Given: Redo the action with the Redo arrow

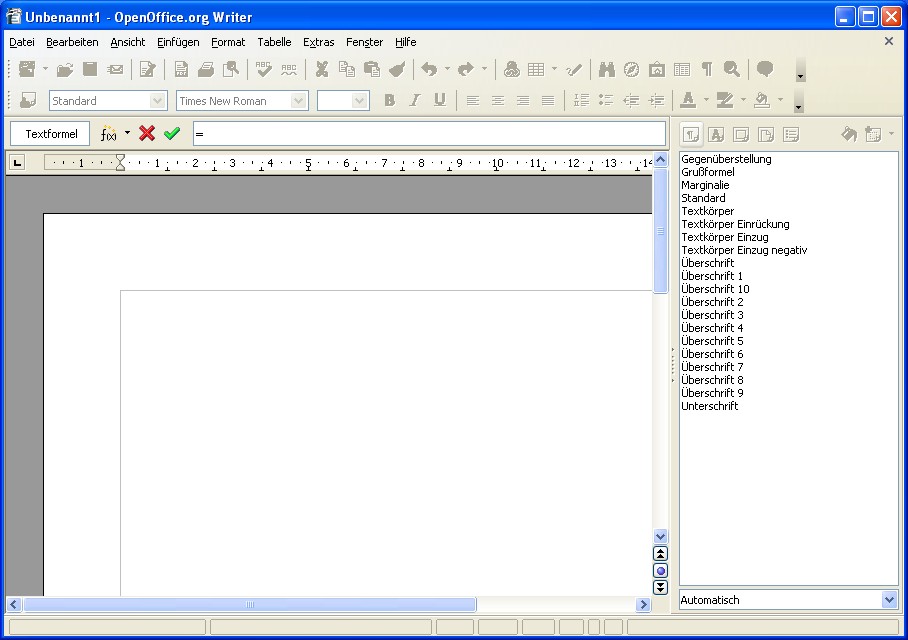Looking at the screenshot, I should (x=466, y=70).
